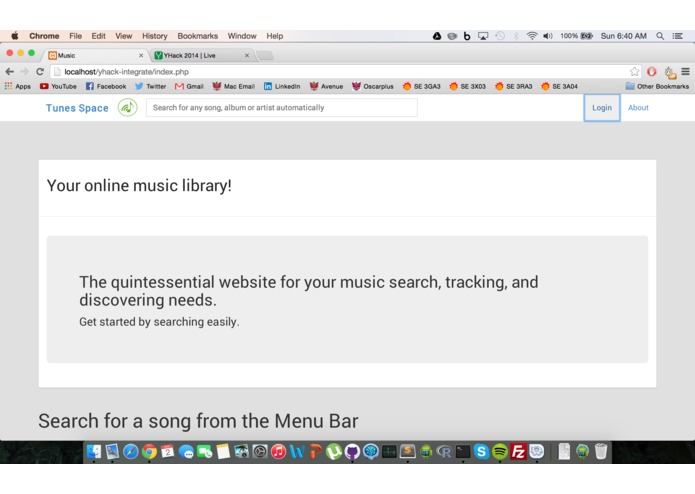Click the battery 100% status indicator
The height and width of the screenshot is (494, 695).
(576, 36)
